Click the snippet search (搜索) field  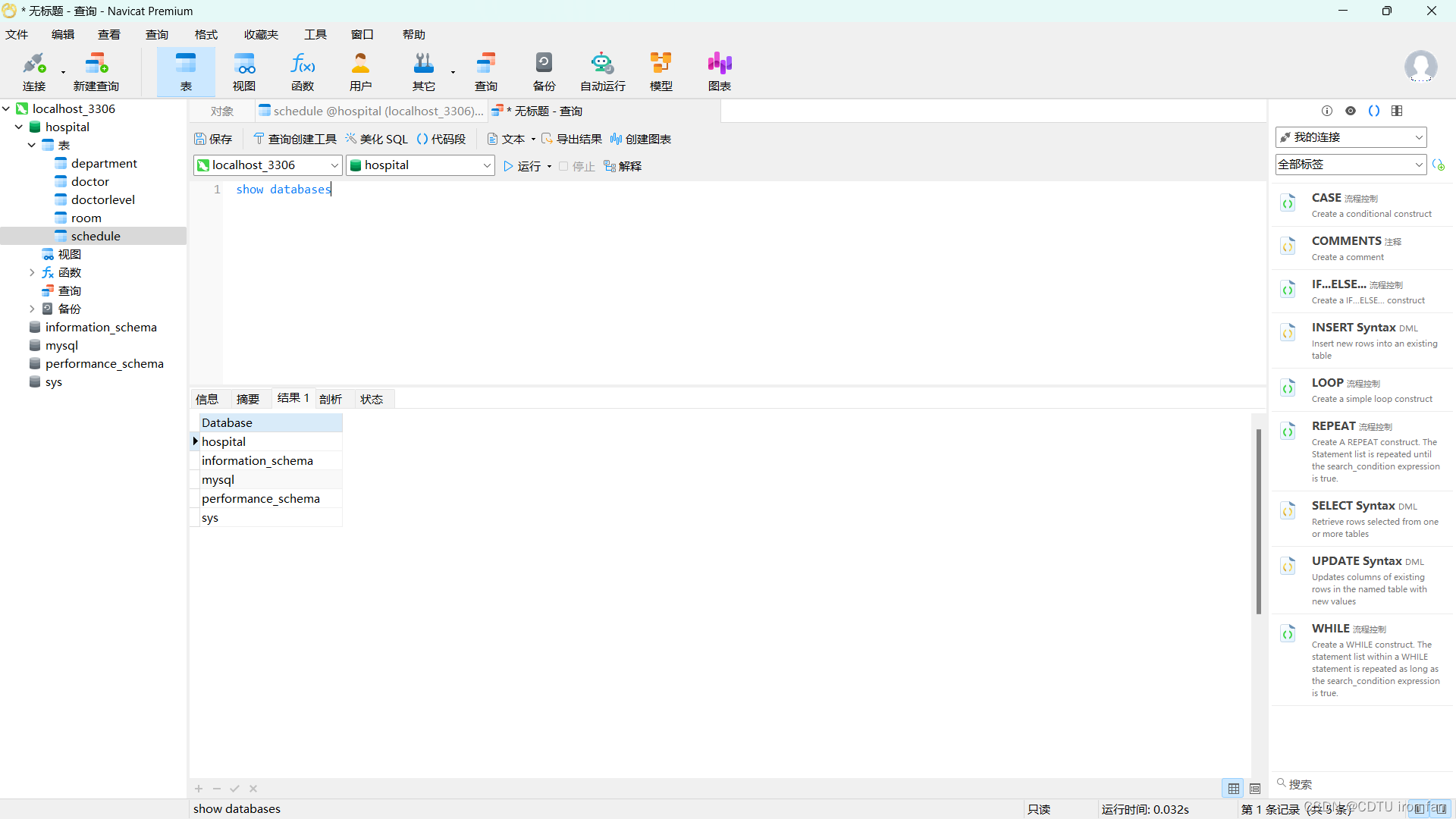1361,784
